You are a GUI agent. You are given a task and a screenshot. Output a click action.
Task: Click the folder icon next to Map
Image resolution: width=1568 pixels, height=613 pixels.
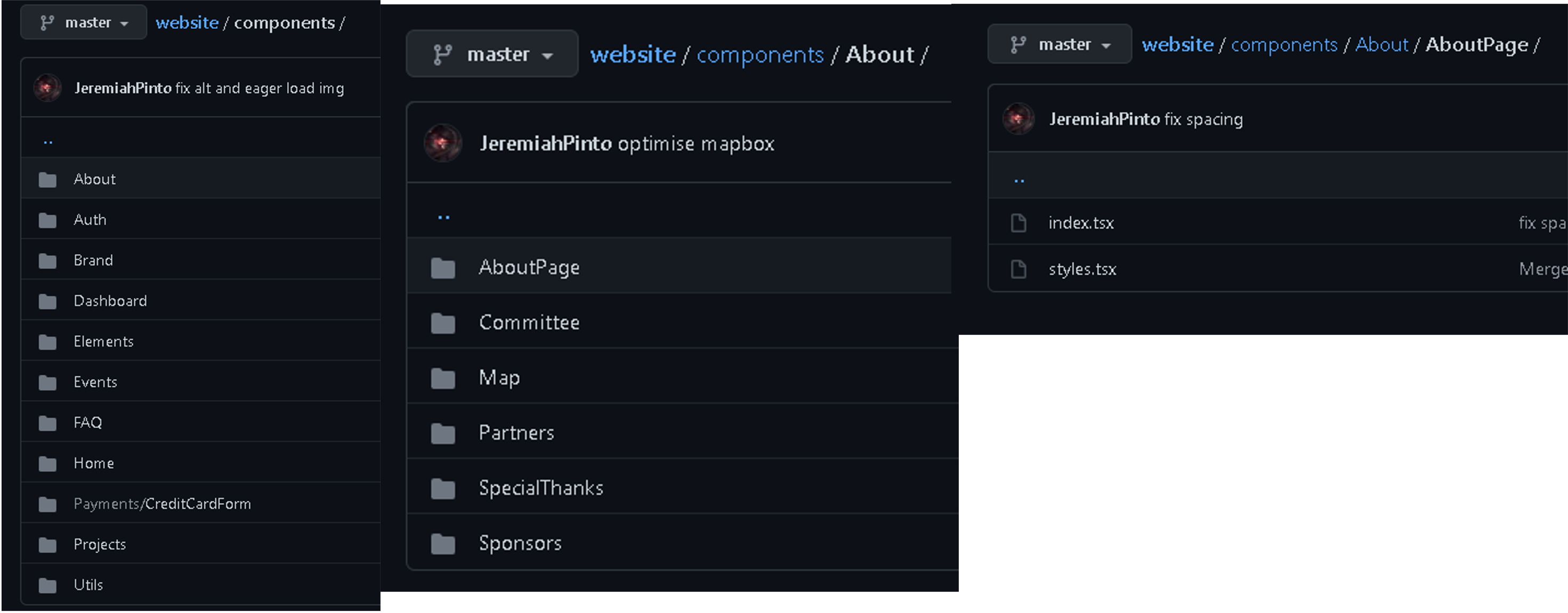[x=444, y=377]
